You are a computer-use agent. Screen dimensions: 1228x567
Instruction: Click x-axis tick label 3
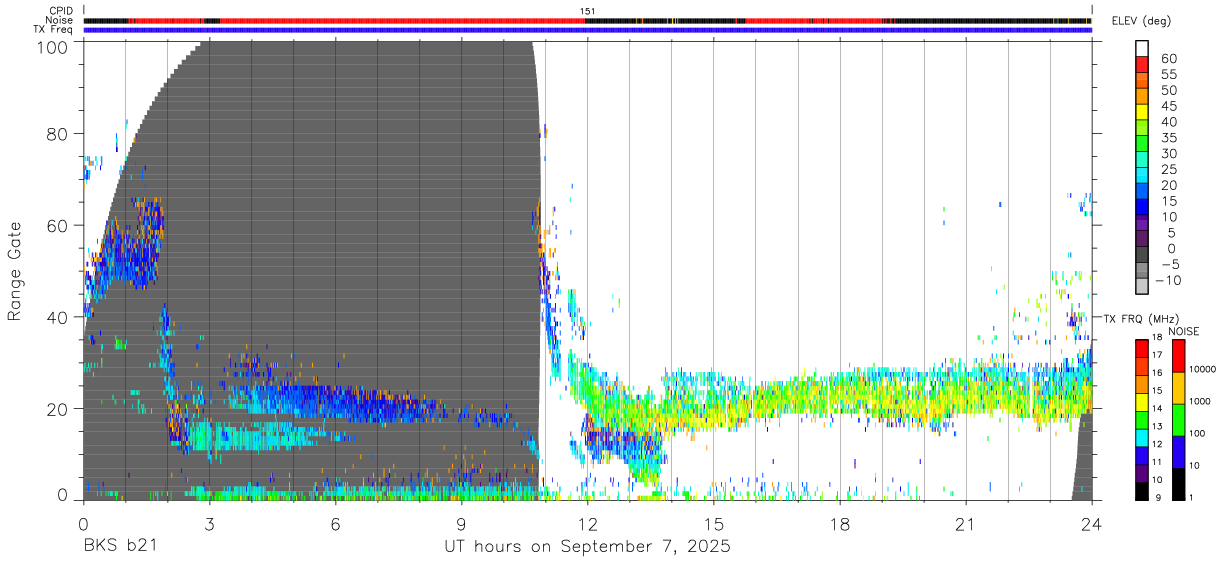pyautogui.click(x=209, y=524)
